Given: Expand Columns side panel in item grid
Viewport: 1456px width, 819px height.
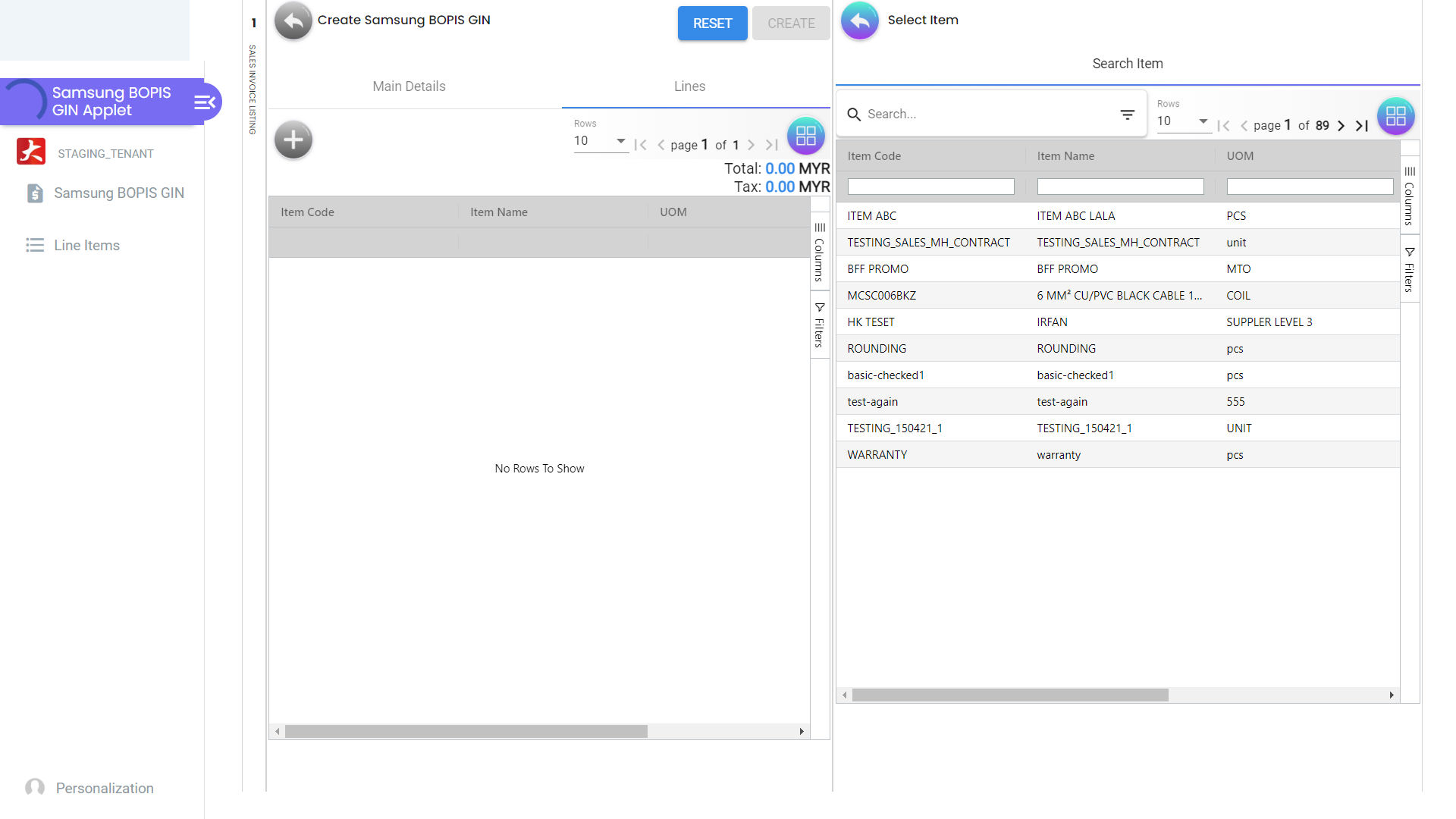Looking at the screenshot, I should (x=1409, y=196).
